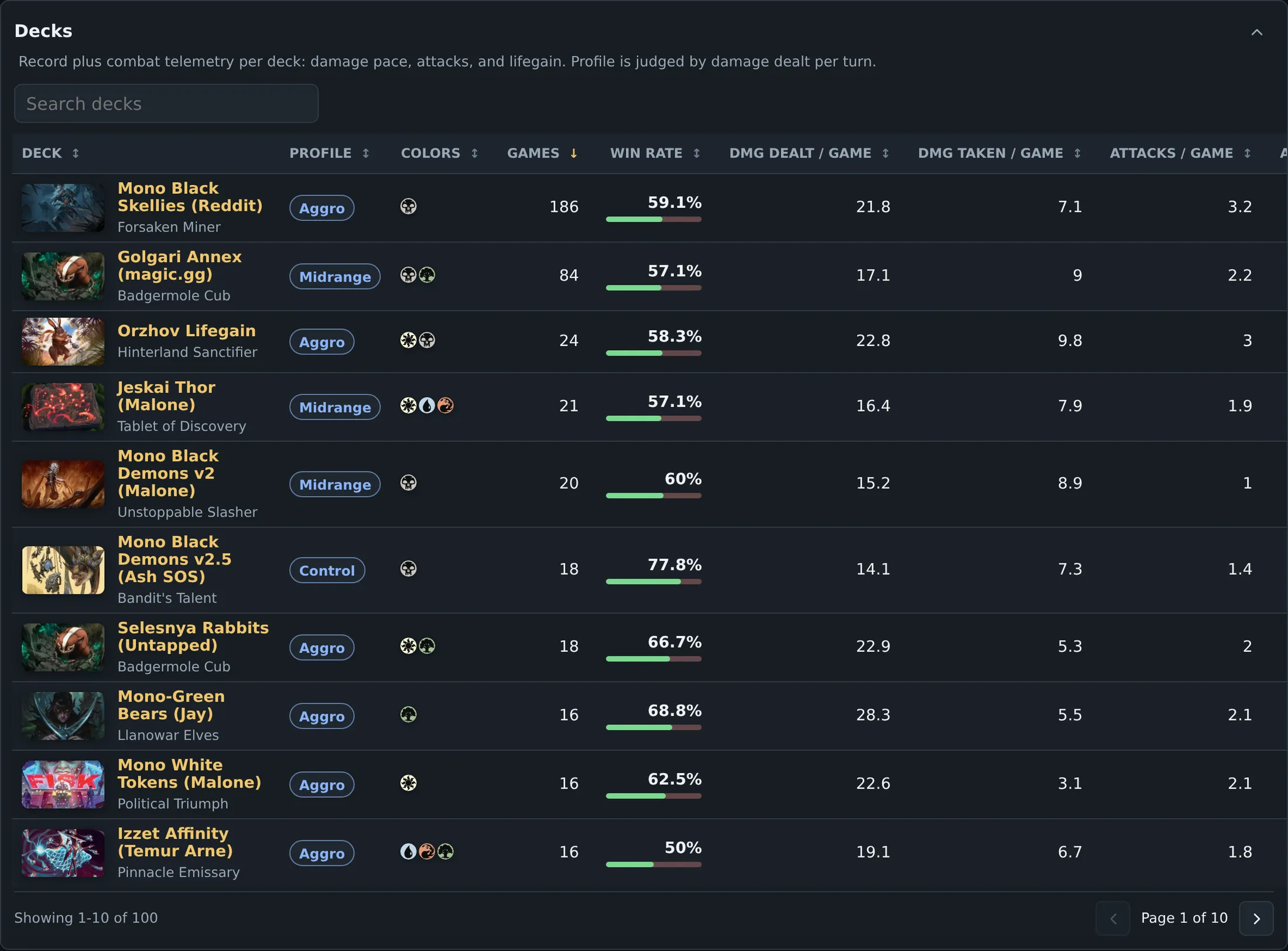This screenshot has height=951, width=1288.
Task: Sort by DECK column header
Action: click(50, 153)
